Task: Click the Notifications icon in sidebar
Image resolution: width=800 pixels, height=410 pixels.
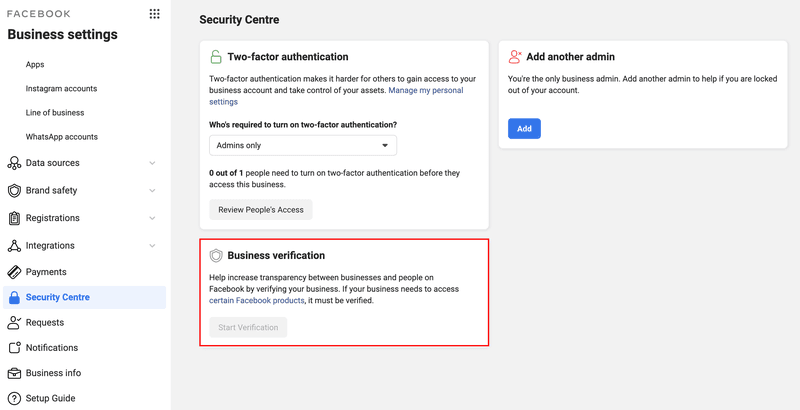Action: tap(14, 348)
